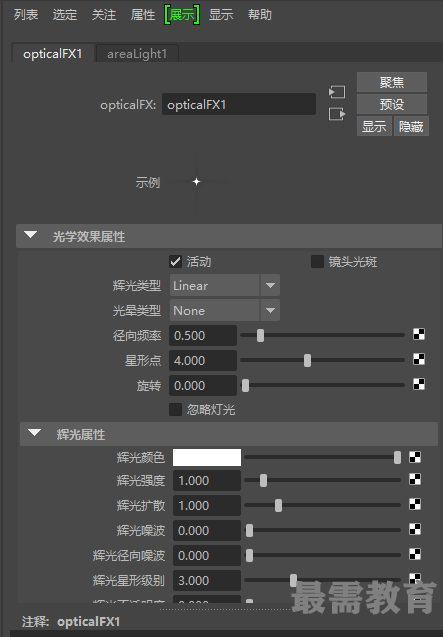Click the input connection arrow icon
The image size is (443, 637).
click(337, 92)
